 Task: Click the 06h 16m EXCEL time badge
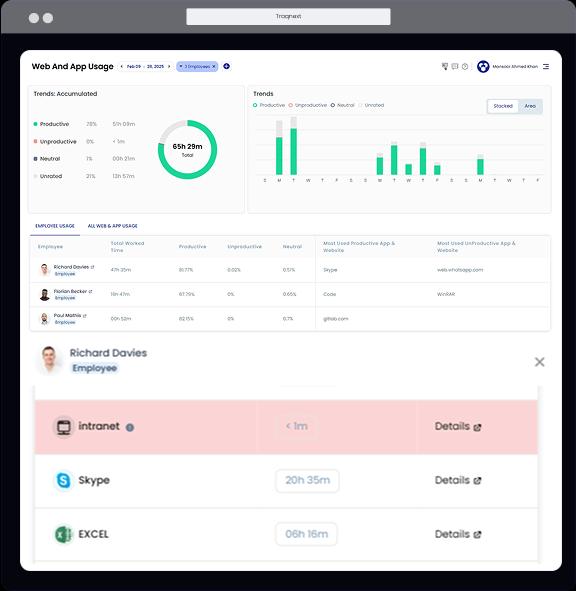click(306, 534)
